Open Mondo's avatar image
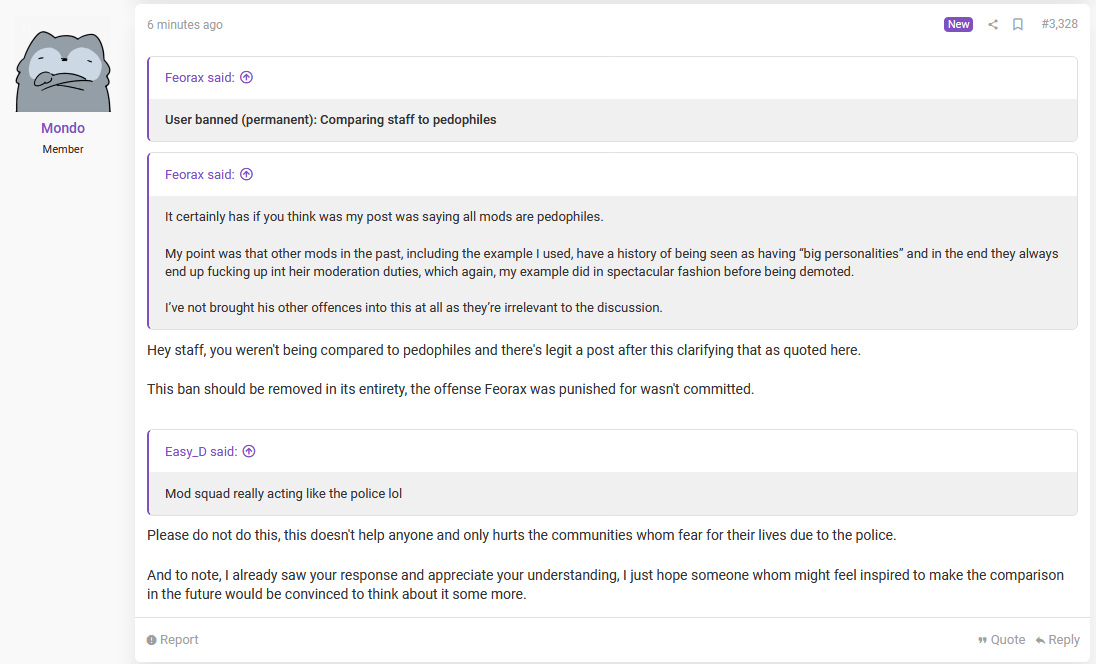This screenshot has height=664, width=1096. coord(63,64)
